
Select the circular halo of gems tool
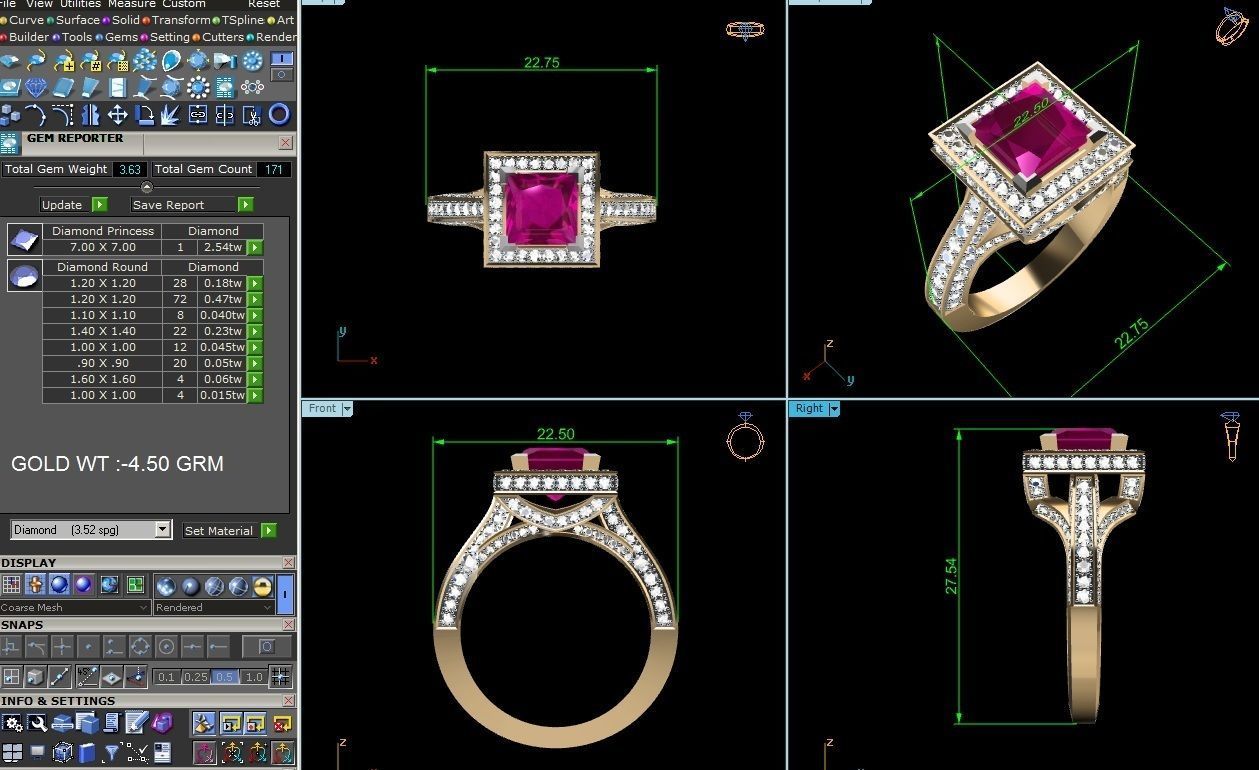point(252,60)
